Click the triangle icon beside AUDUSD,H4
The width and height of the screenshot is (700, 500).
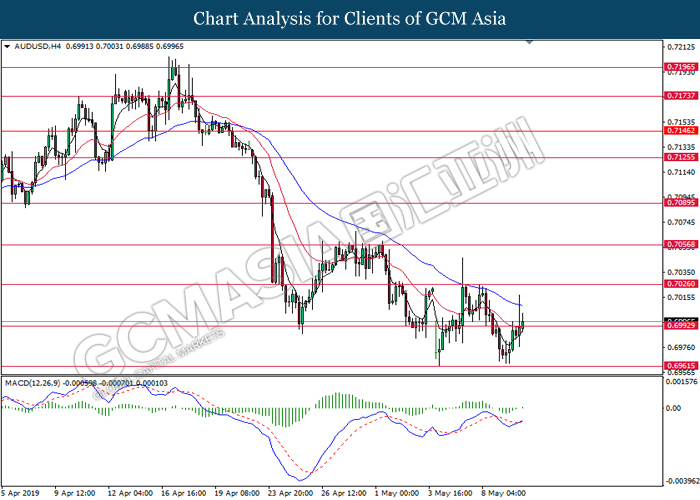(x=7, y=46)
